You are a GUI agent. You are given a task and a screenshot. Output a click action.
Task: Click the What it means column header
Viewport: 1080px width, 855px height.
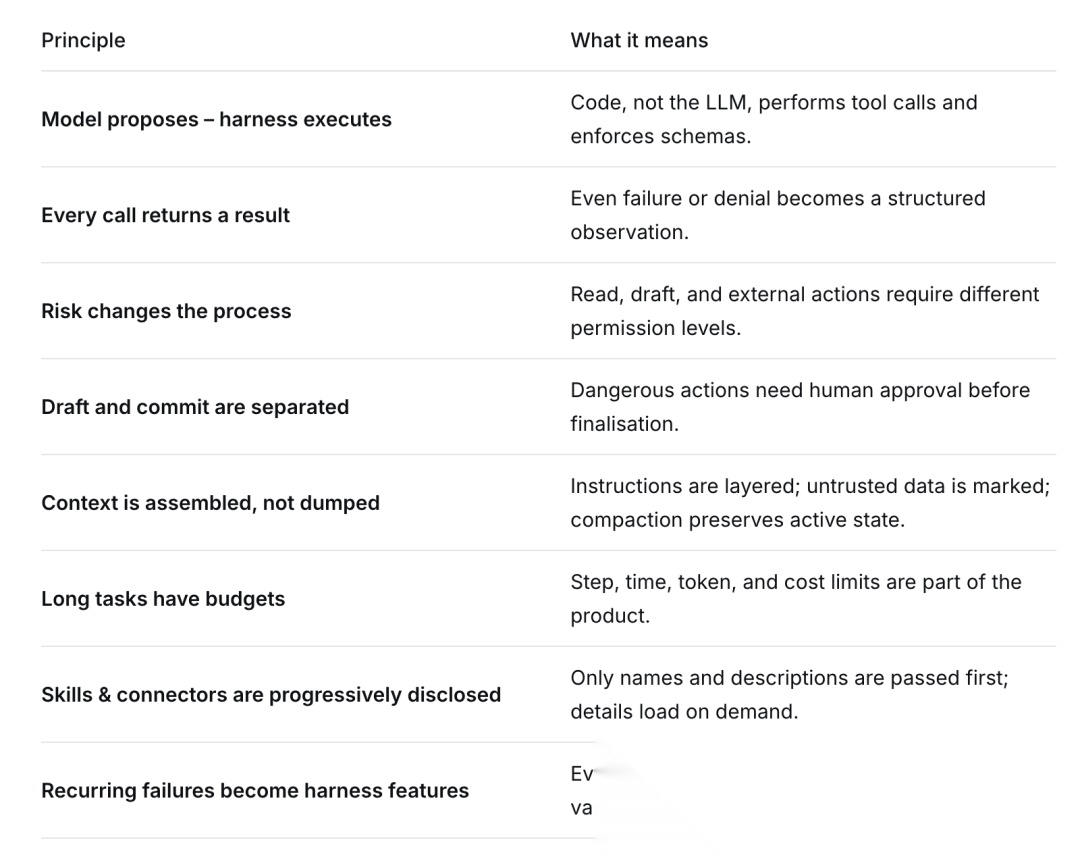tap(639, 40)
